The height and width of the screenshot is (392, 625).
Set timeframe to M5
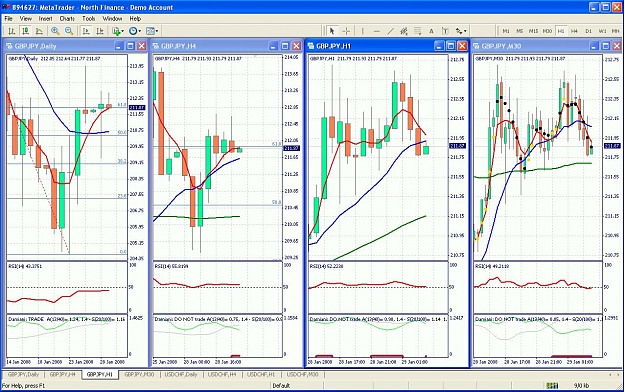[520, 31]
